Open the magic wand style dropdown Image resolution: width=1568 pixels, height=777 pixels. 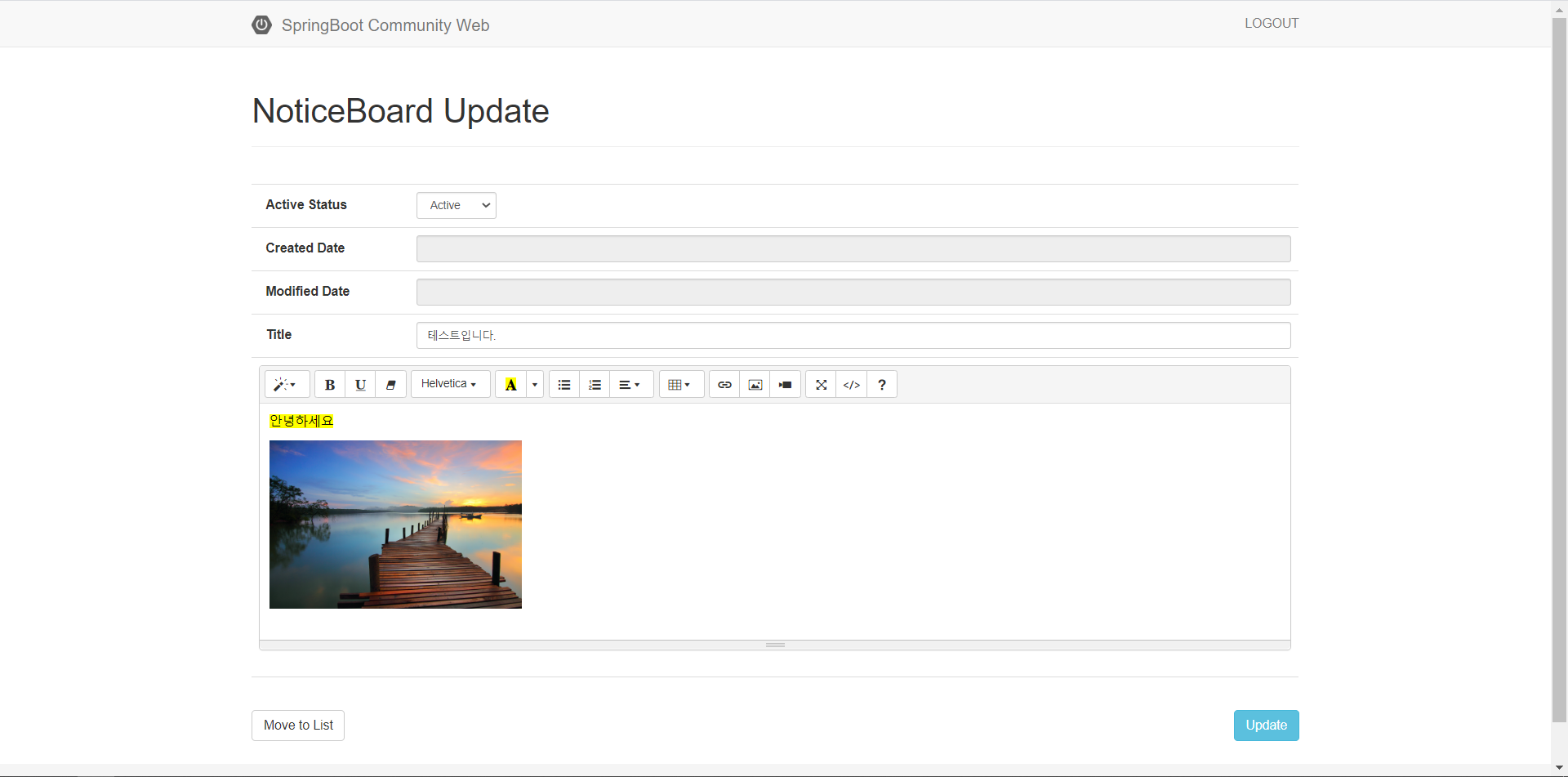pyautogui.click(x=286, y=385)
